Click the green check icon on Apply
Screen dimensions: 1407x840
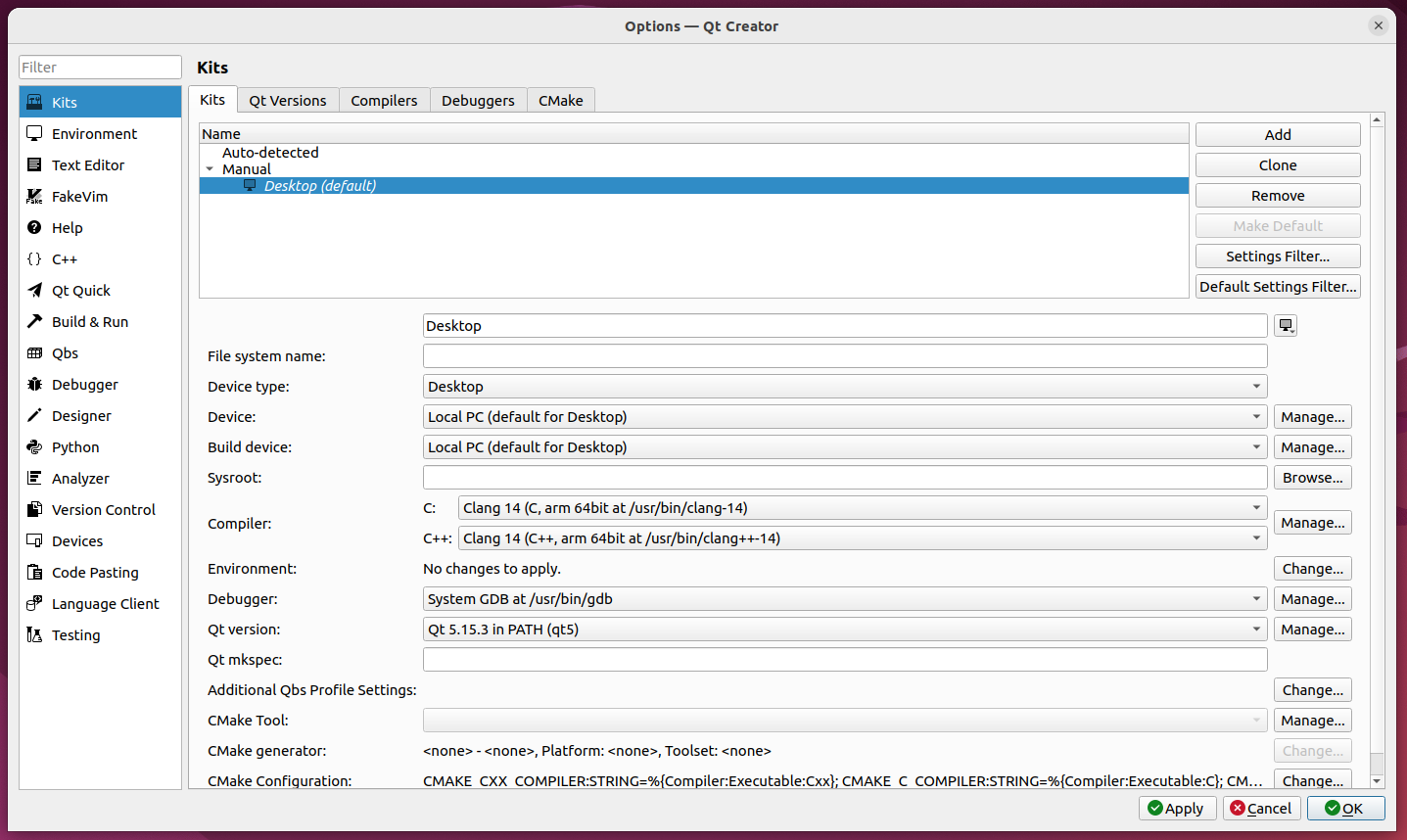(1155, 808)
